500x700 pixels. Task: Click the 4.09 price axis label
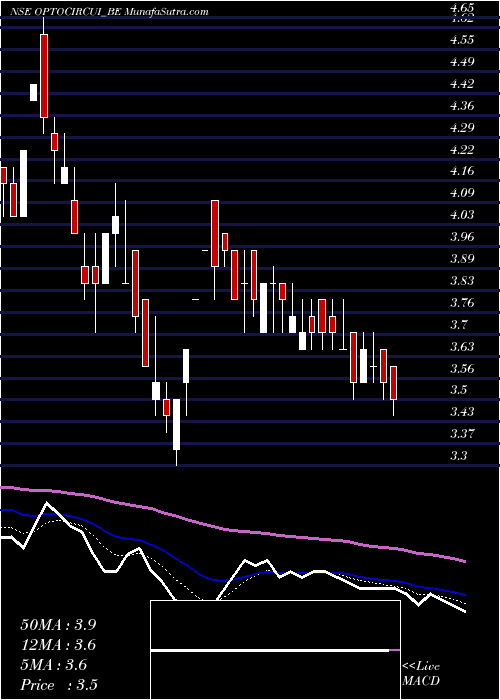click(x=462, y=193)
